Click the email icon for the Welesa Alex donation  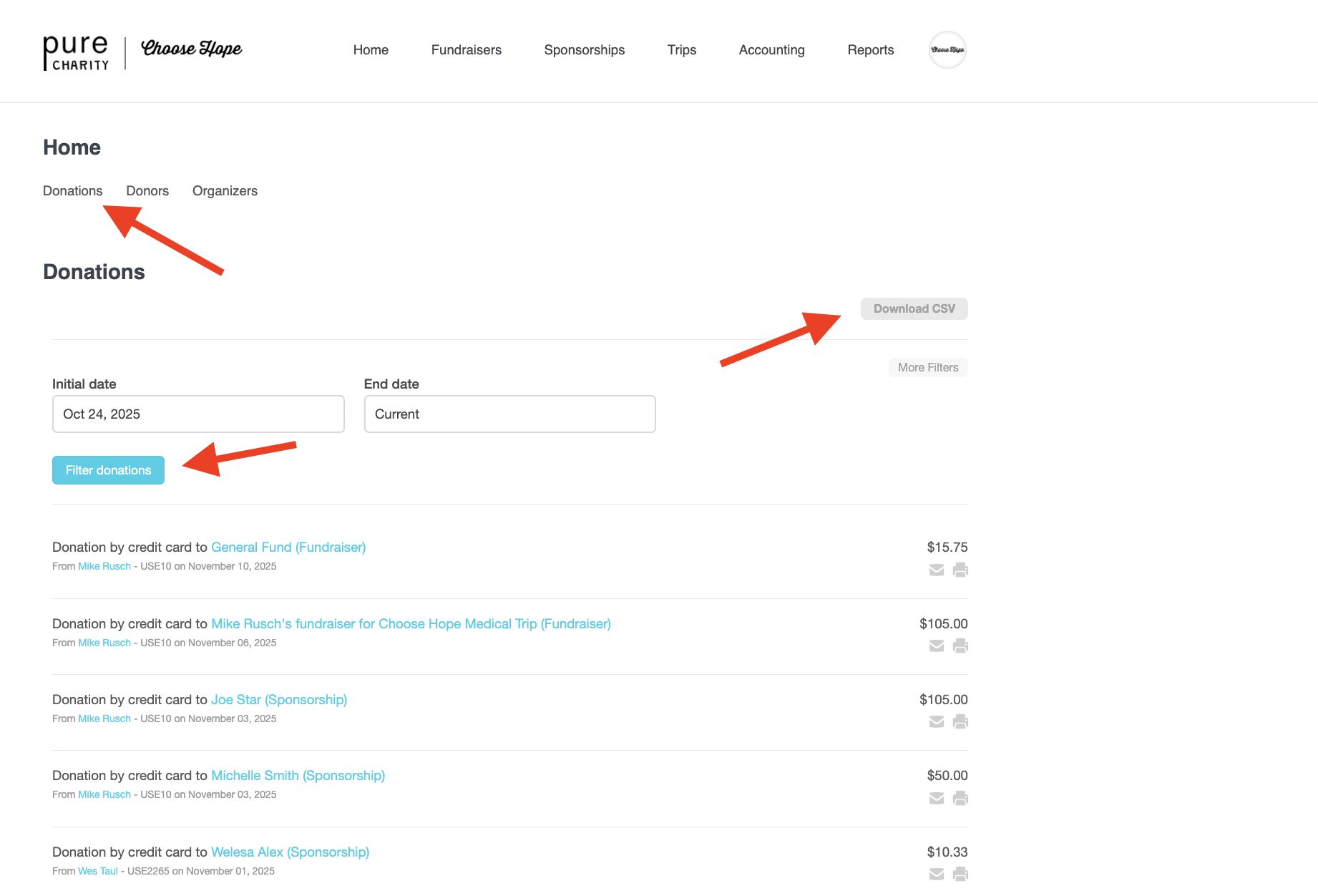tap(936, 874)
